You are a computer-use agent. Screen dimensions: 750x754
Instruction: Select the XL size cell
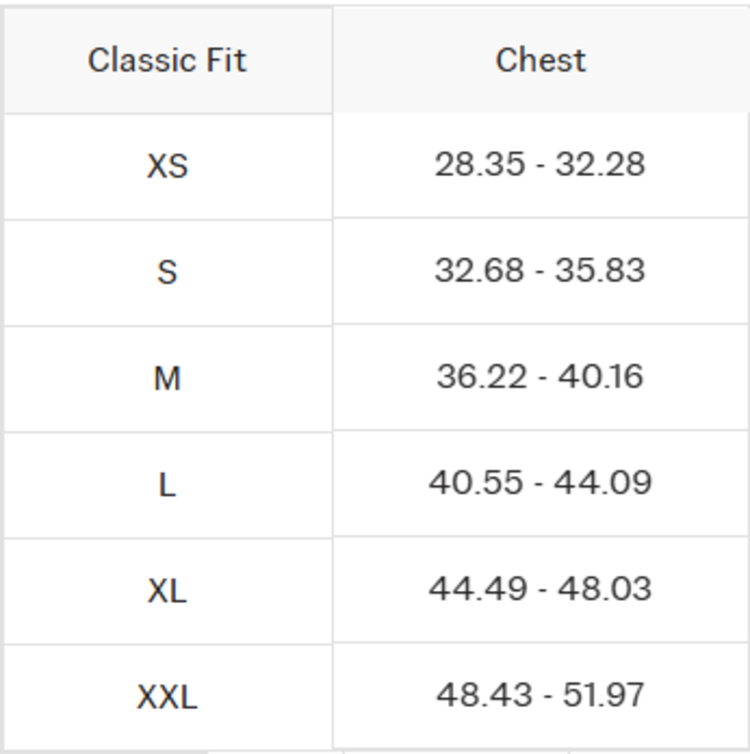coord(167,591)
